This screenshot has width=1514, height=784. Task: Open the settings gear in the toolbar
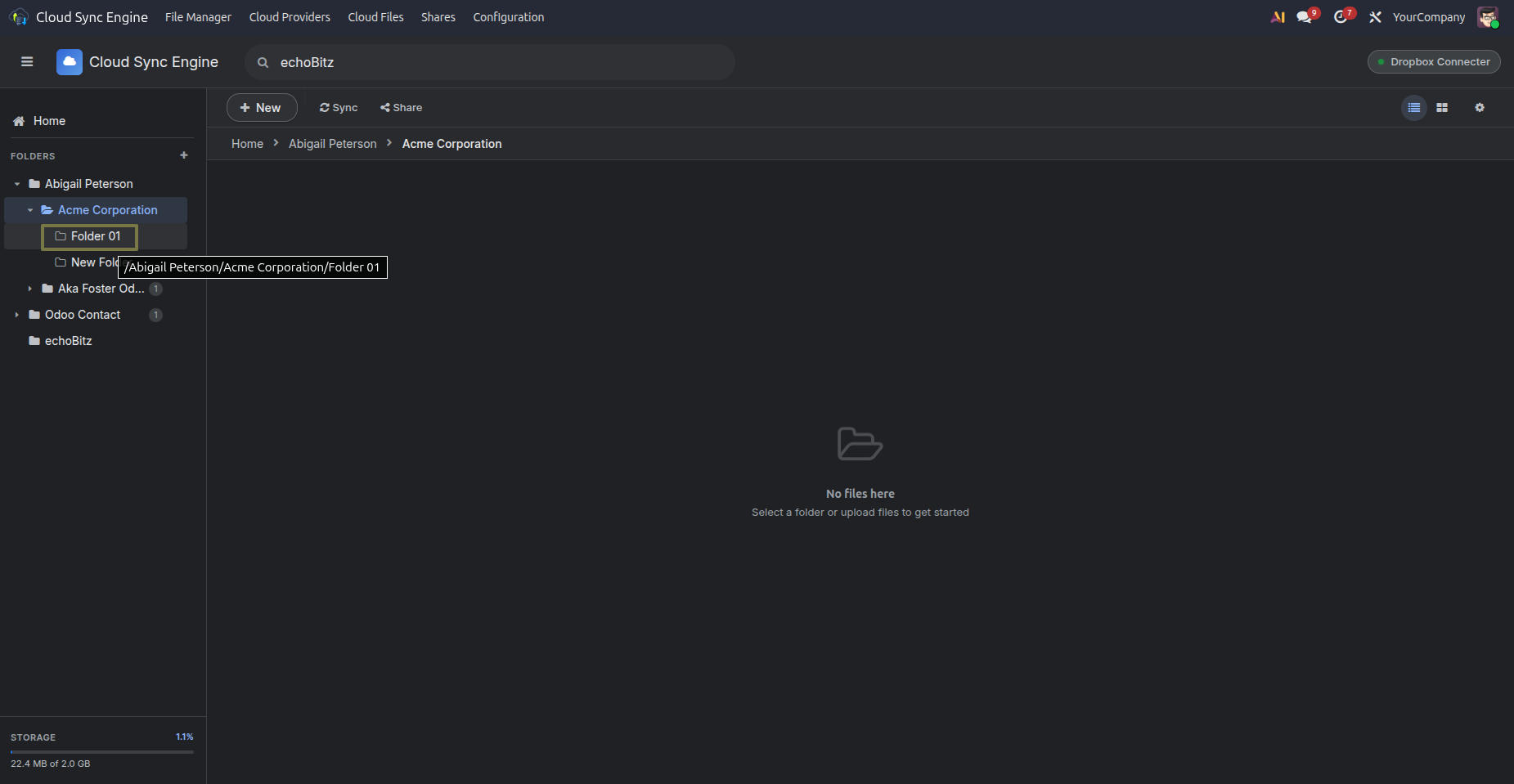(1480, 108)
